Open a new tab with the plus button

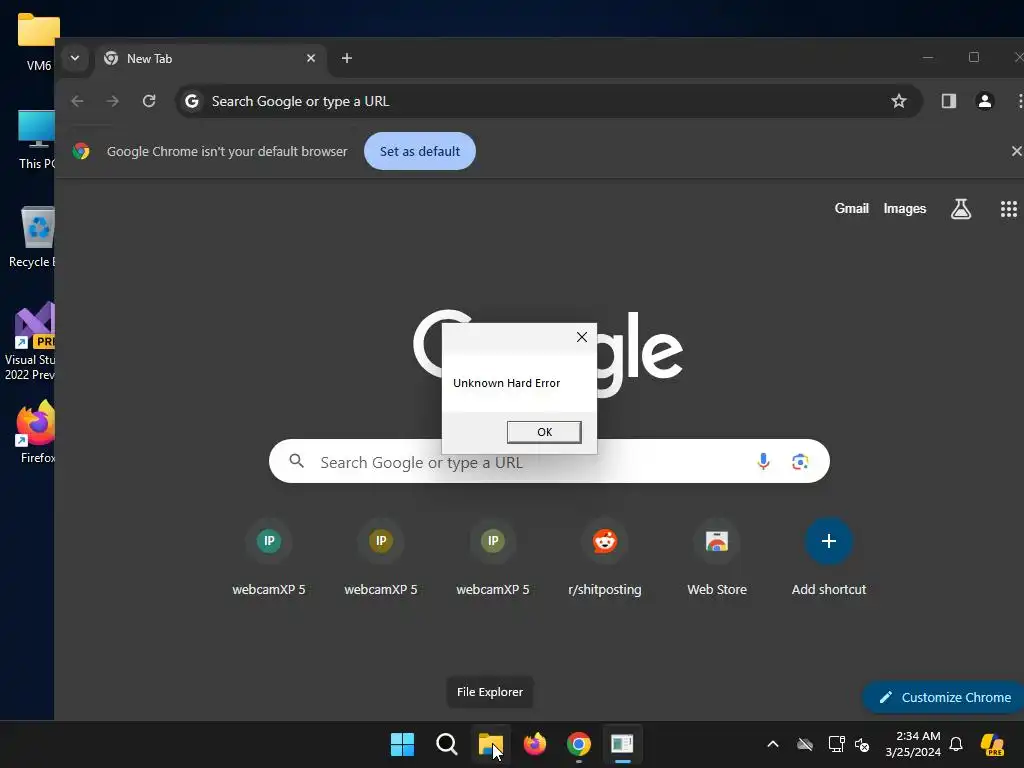pyautogui.click(x=347, y=58)
